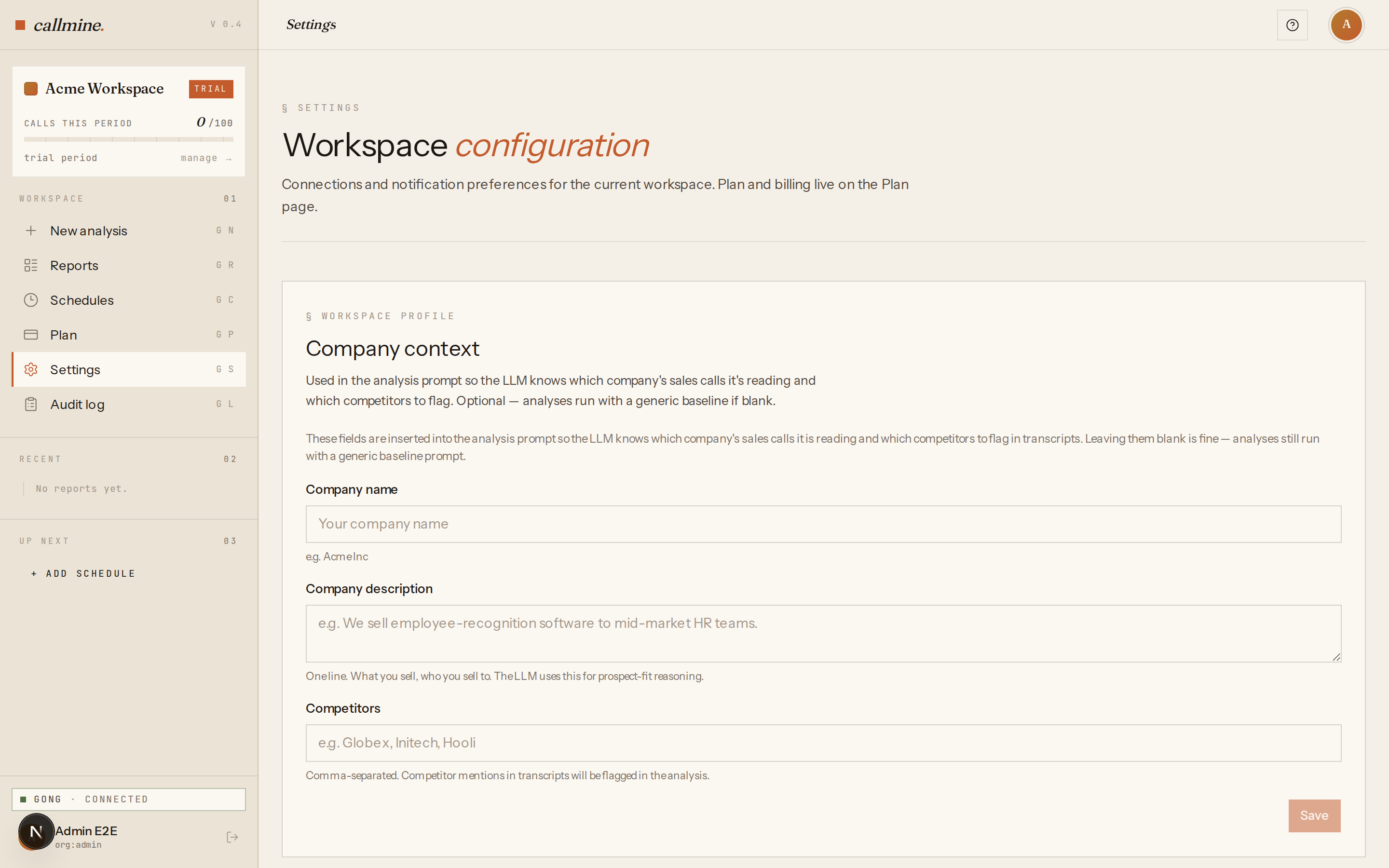The width and height of the screenshot is (1389, 868).
Task: Open the help question-mark icon
Action: pos(1292,25)
